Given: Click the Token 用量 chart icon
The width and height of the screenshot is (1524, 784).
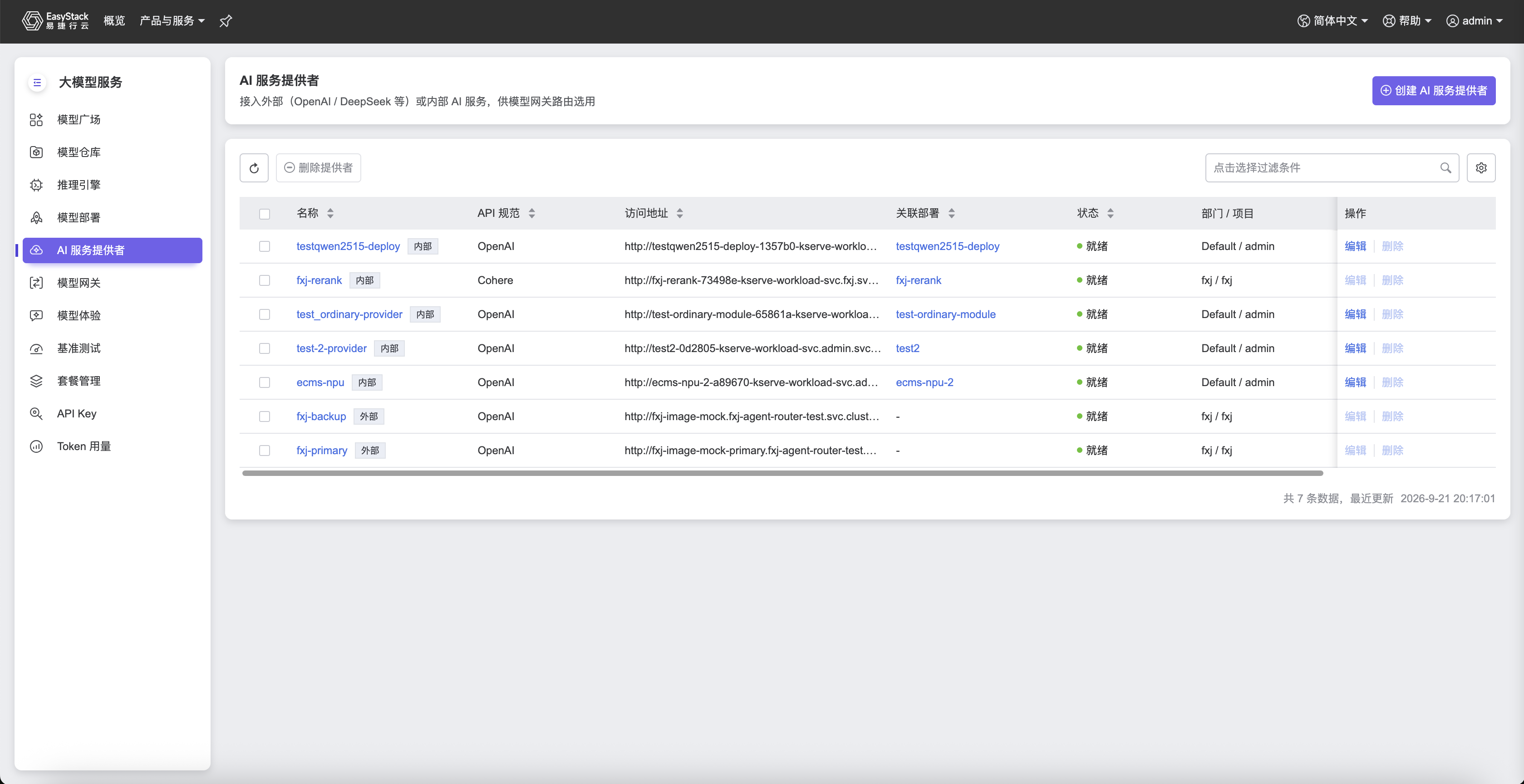Looking at the screenshot, I should click(x=36, y=446).
